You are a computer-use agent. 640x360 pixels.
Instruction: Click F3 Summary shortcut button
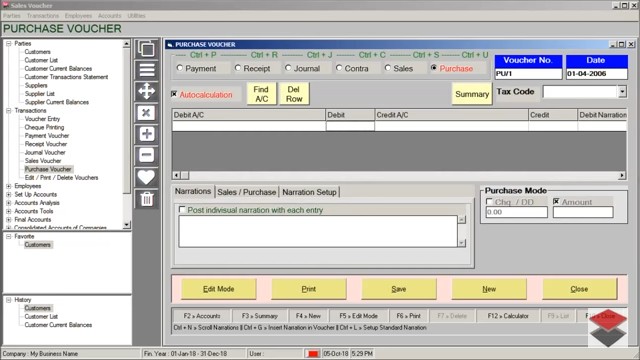[x=260, y=316]
